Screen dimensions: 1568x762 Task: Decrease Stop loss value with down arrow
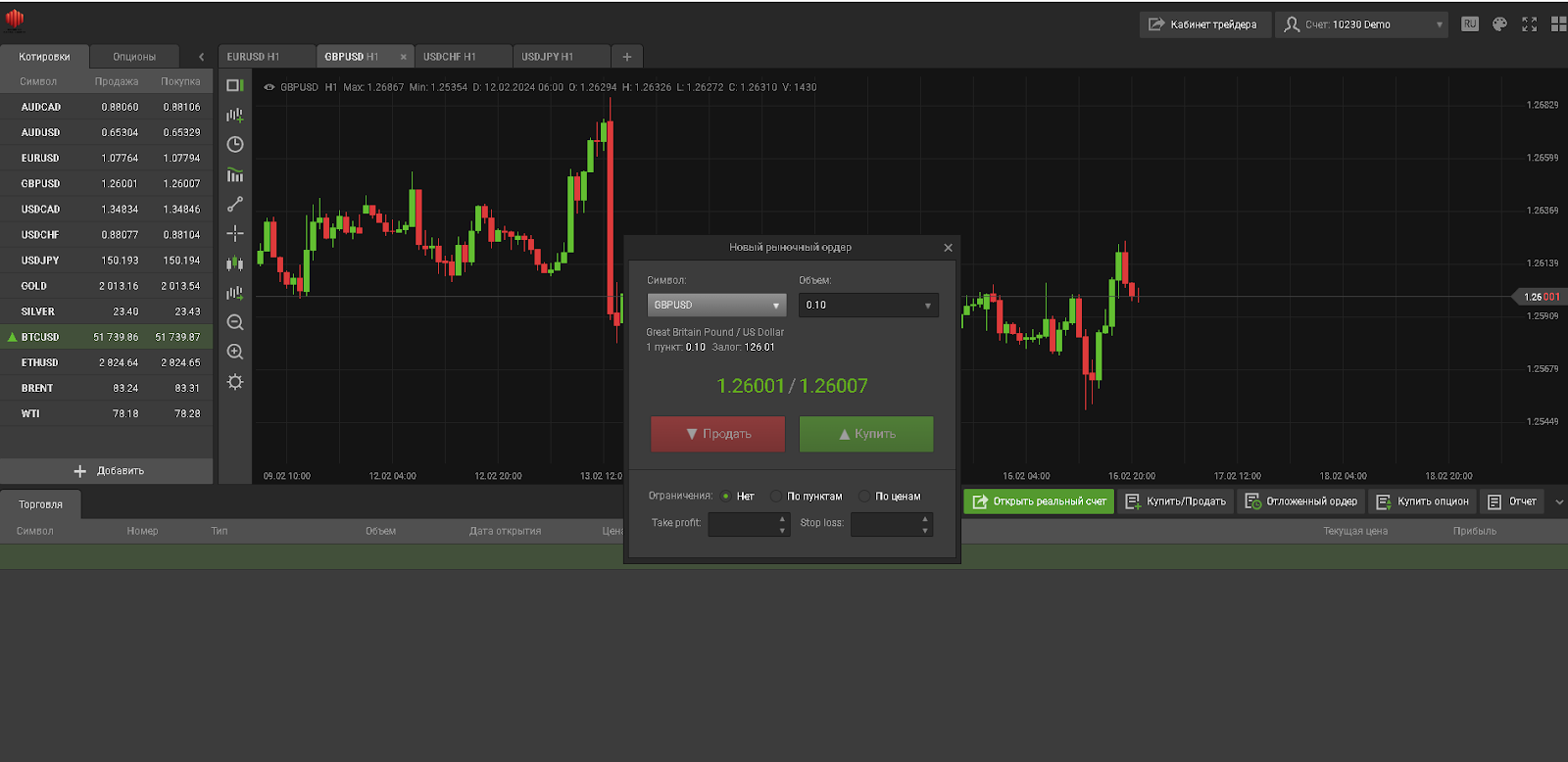(925, 531)
